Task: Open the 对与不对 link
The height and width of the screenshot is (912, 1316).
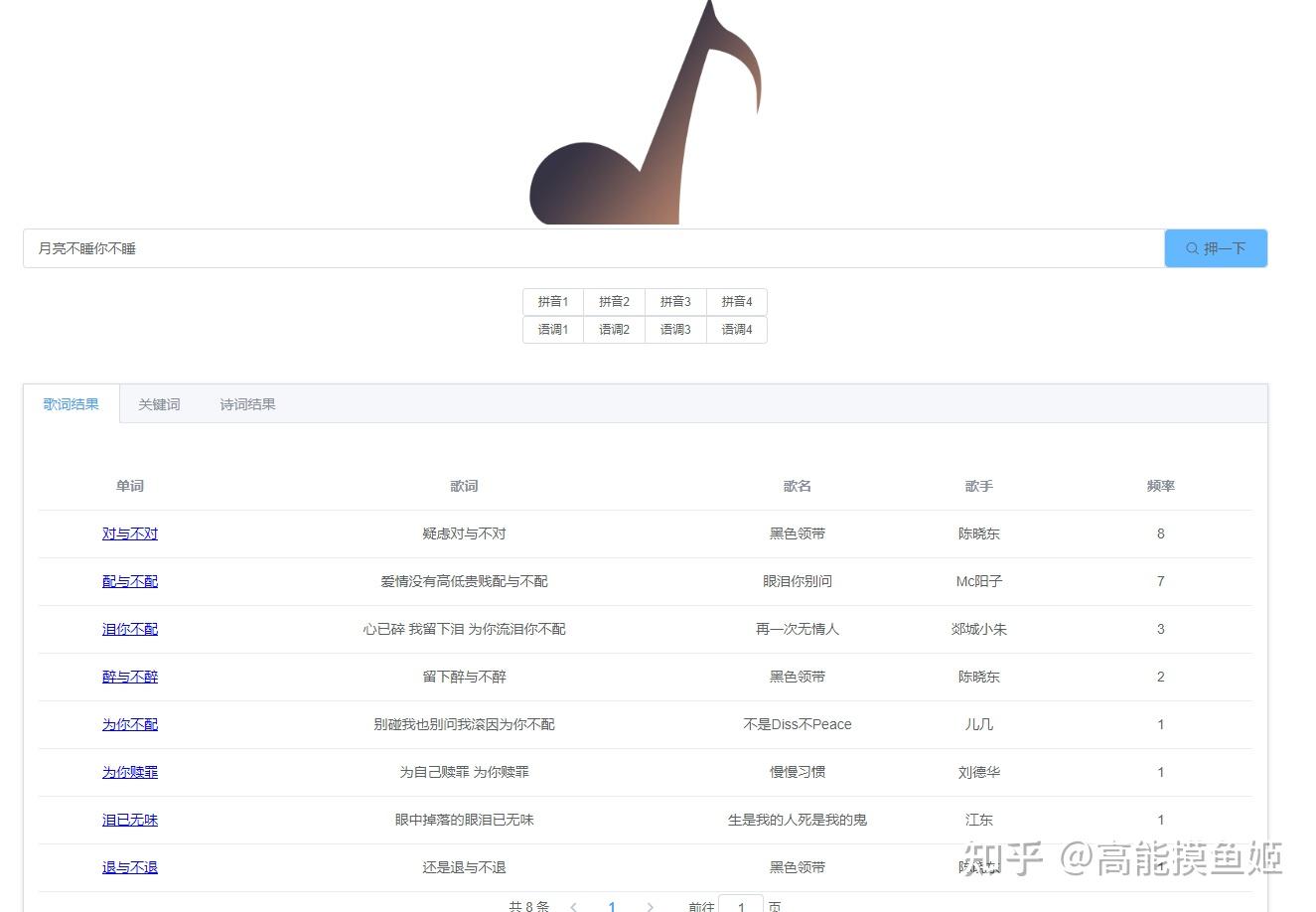Action: click(x=130, y=533)
